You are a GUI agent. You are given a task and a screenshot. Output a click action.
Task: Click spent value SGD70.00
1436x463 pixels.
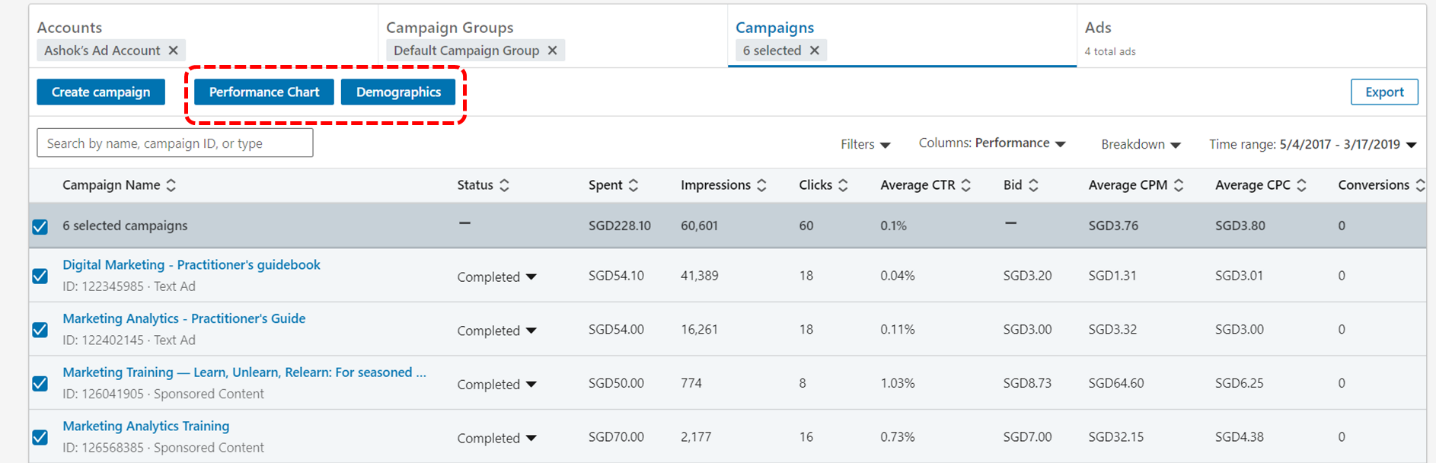coord(616,437)
